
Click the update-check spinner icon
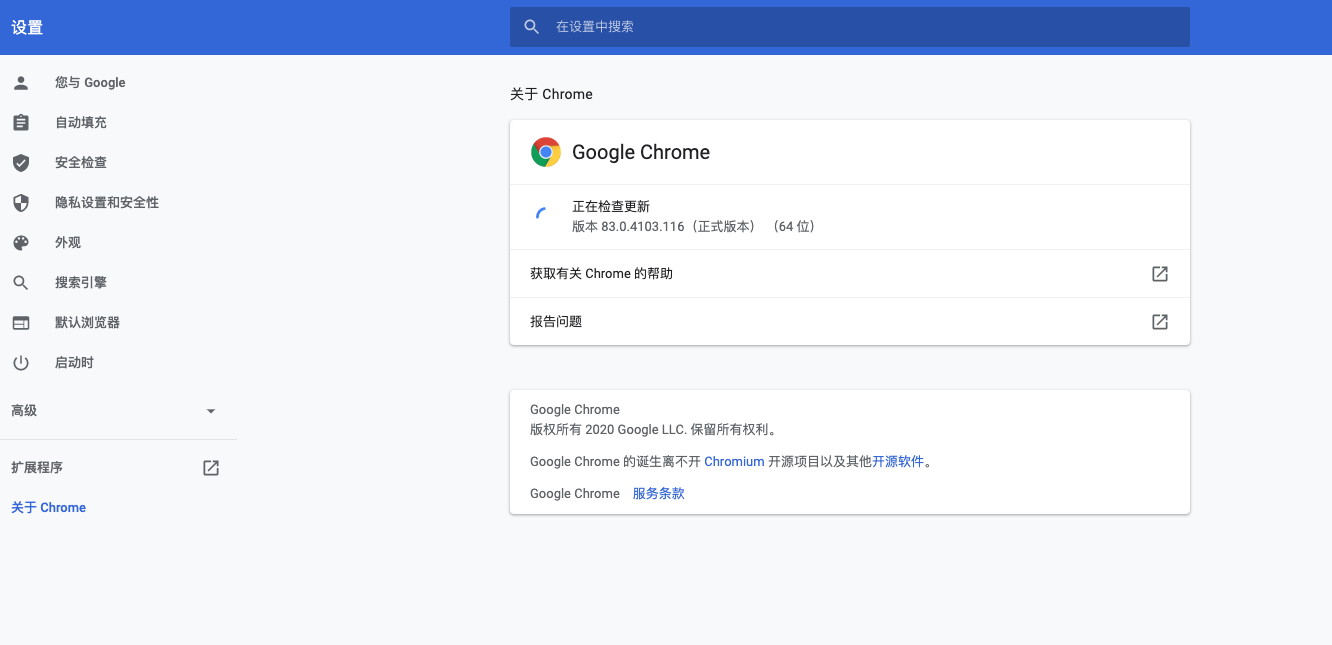coord(541,213)
